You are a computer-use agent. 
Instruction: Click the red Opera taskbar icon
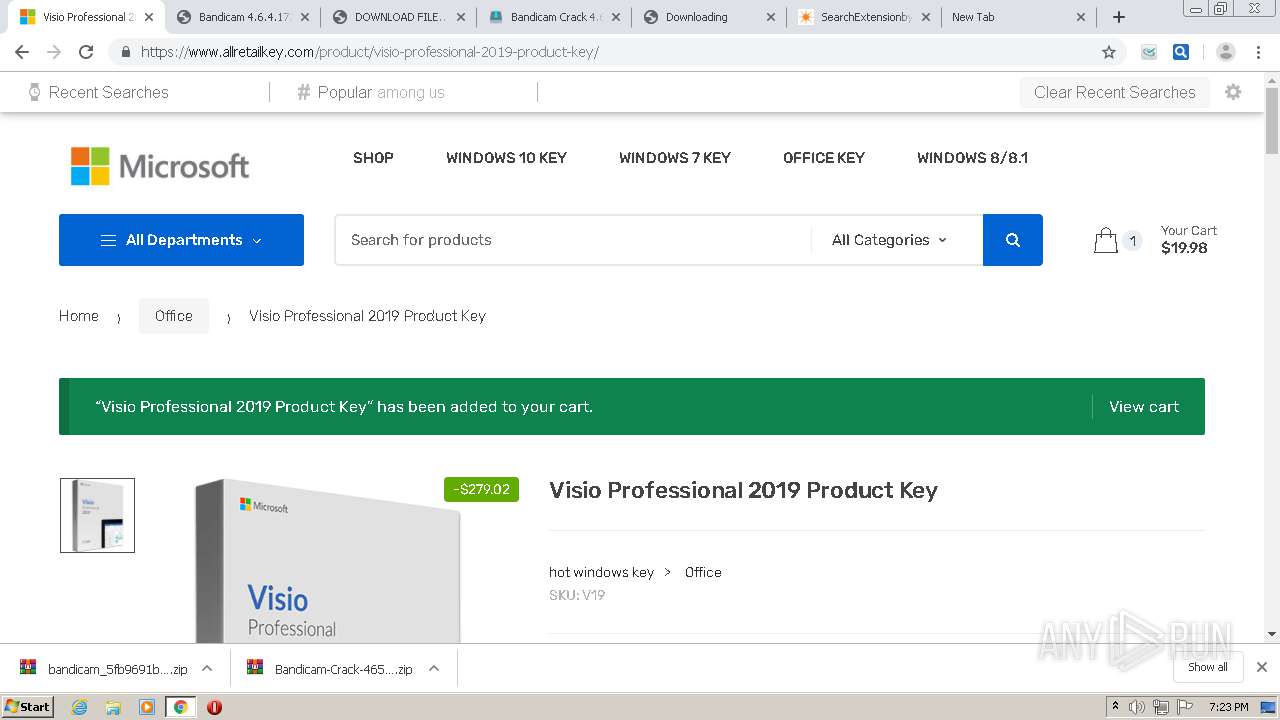pyautogui.click(x=214, y=707)
